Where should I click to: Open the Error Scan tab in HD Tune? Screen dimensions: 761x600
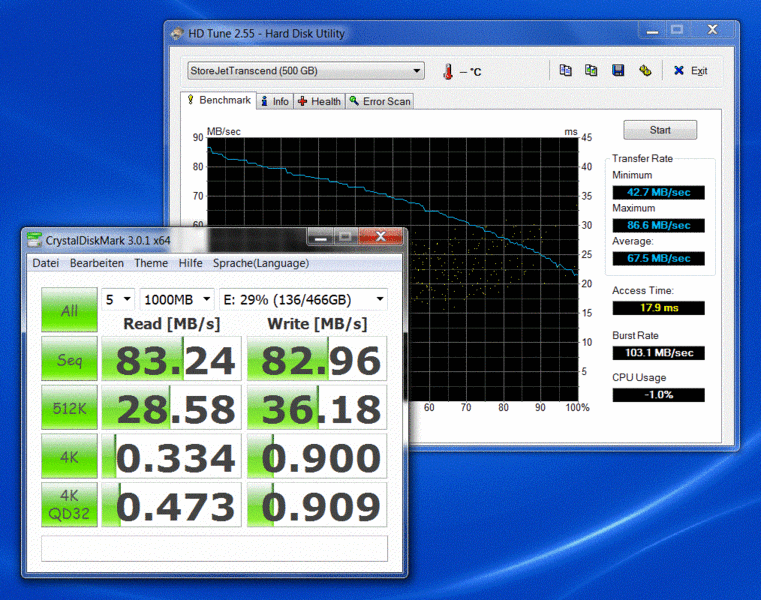tap(380, 101)
